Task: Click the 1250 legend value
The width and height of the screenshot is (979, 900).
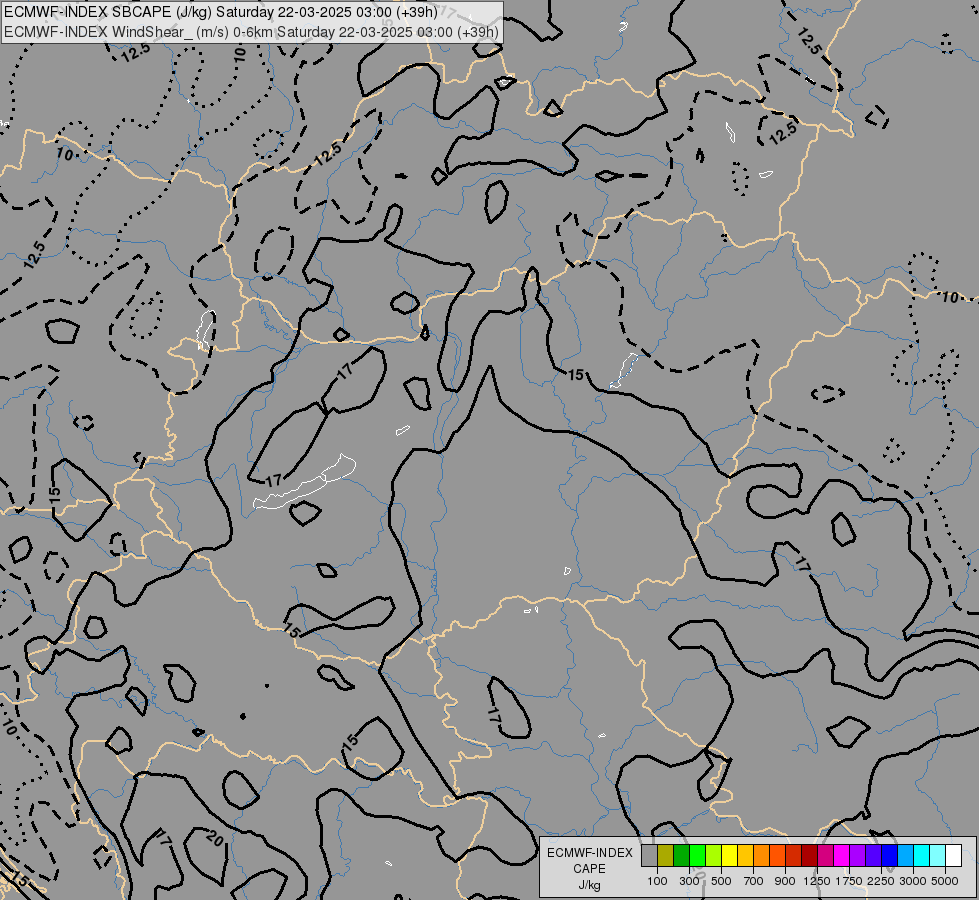Action: tap(817, 881)
